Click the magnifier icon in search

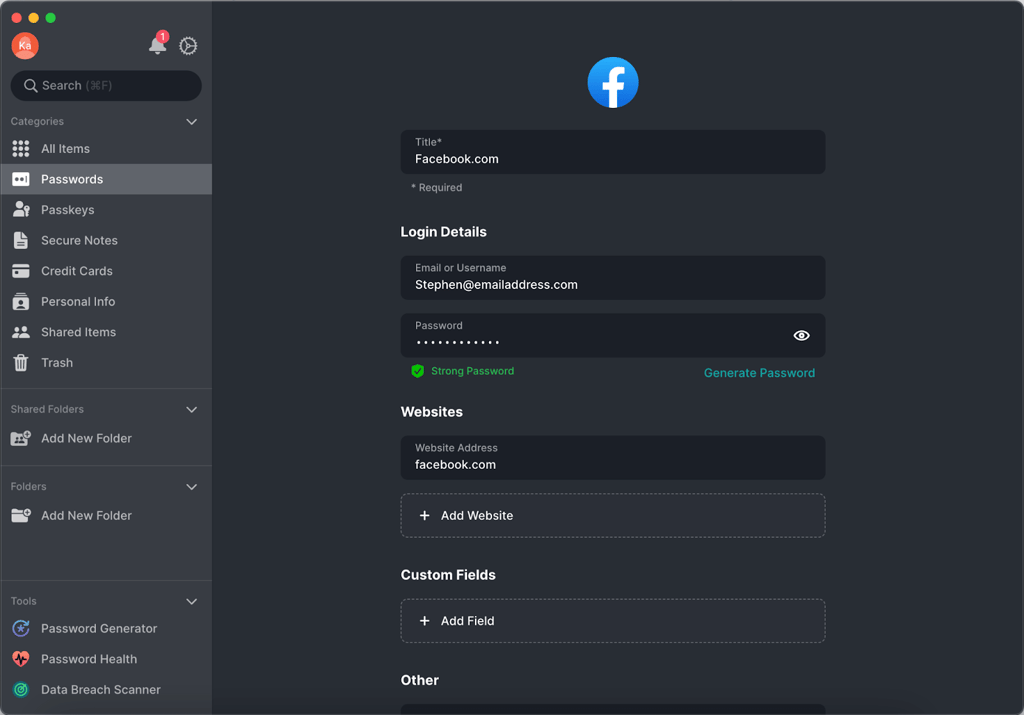pyautogui.click(x=30, y=86)
